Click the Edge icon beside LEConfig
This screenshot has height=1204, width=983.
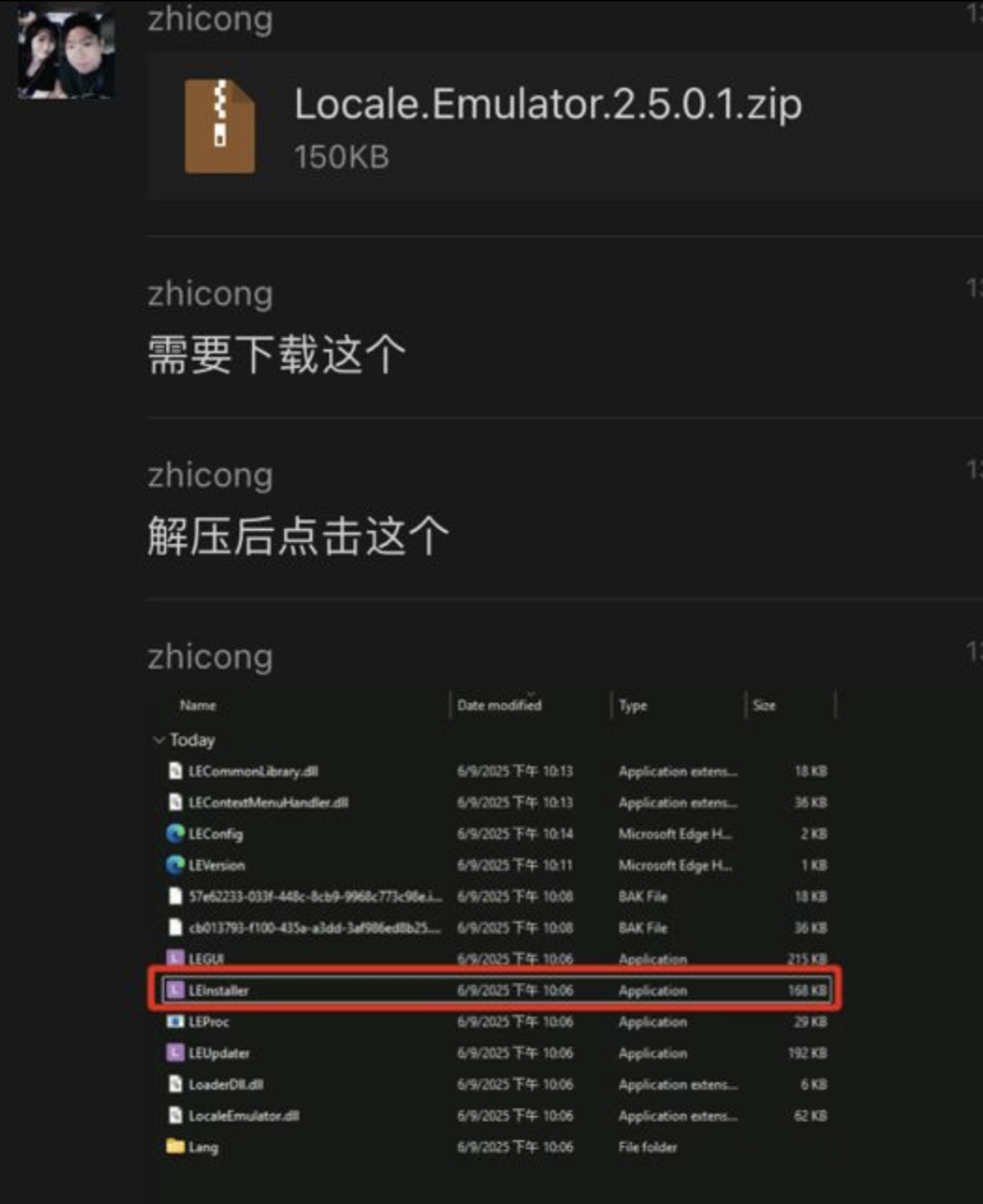[175, 833]
